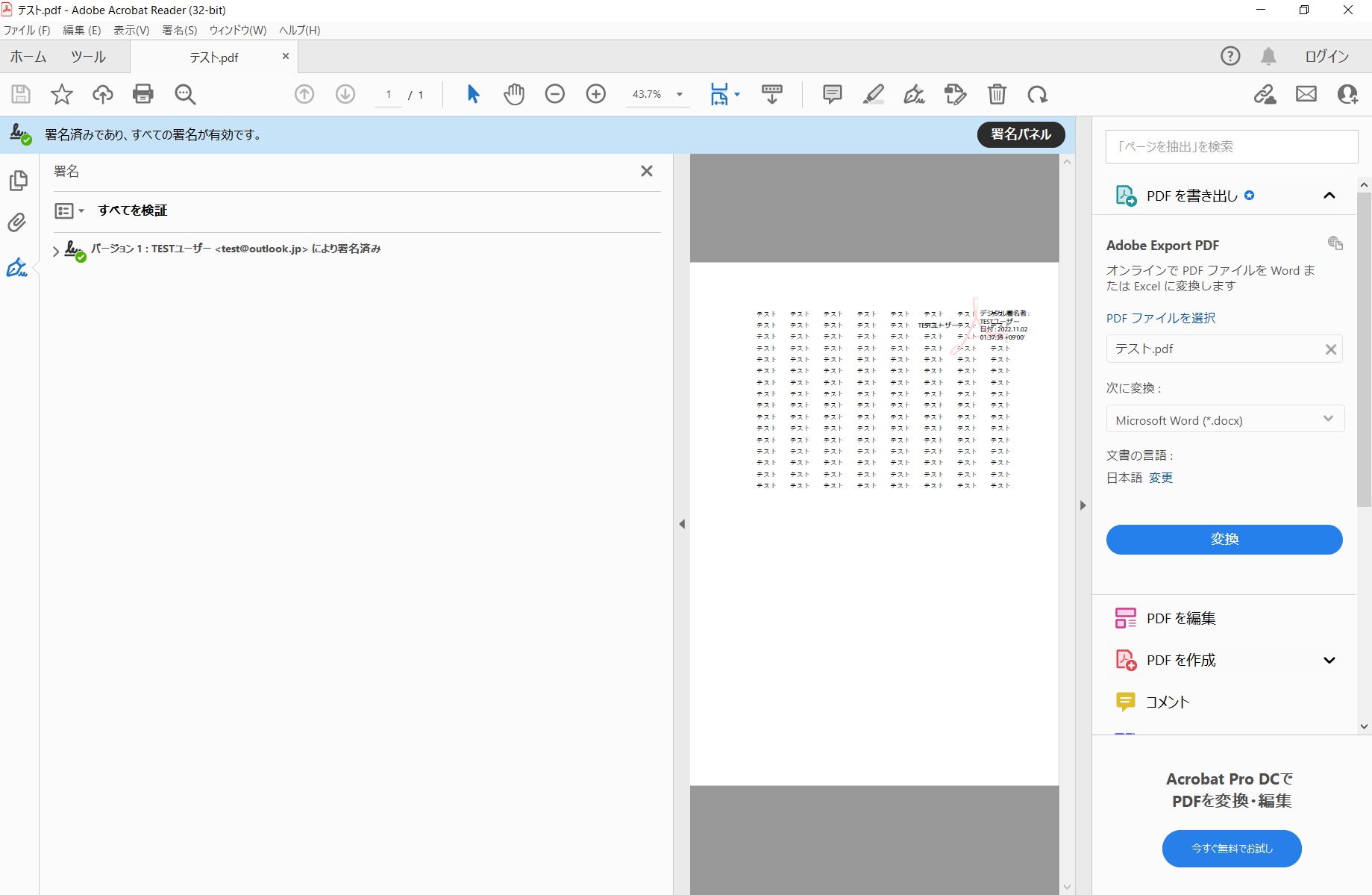Open the Microsoft Word format dropdown

[1224, 420]
